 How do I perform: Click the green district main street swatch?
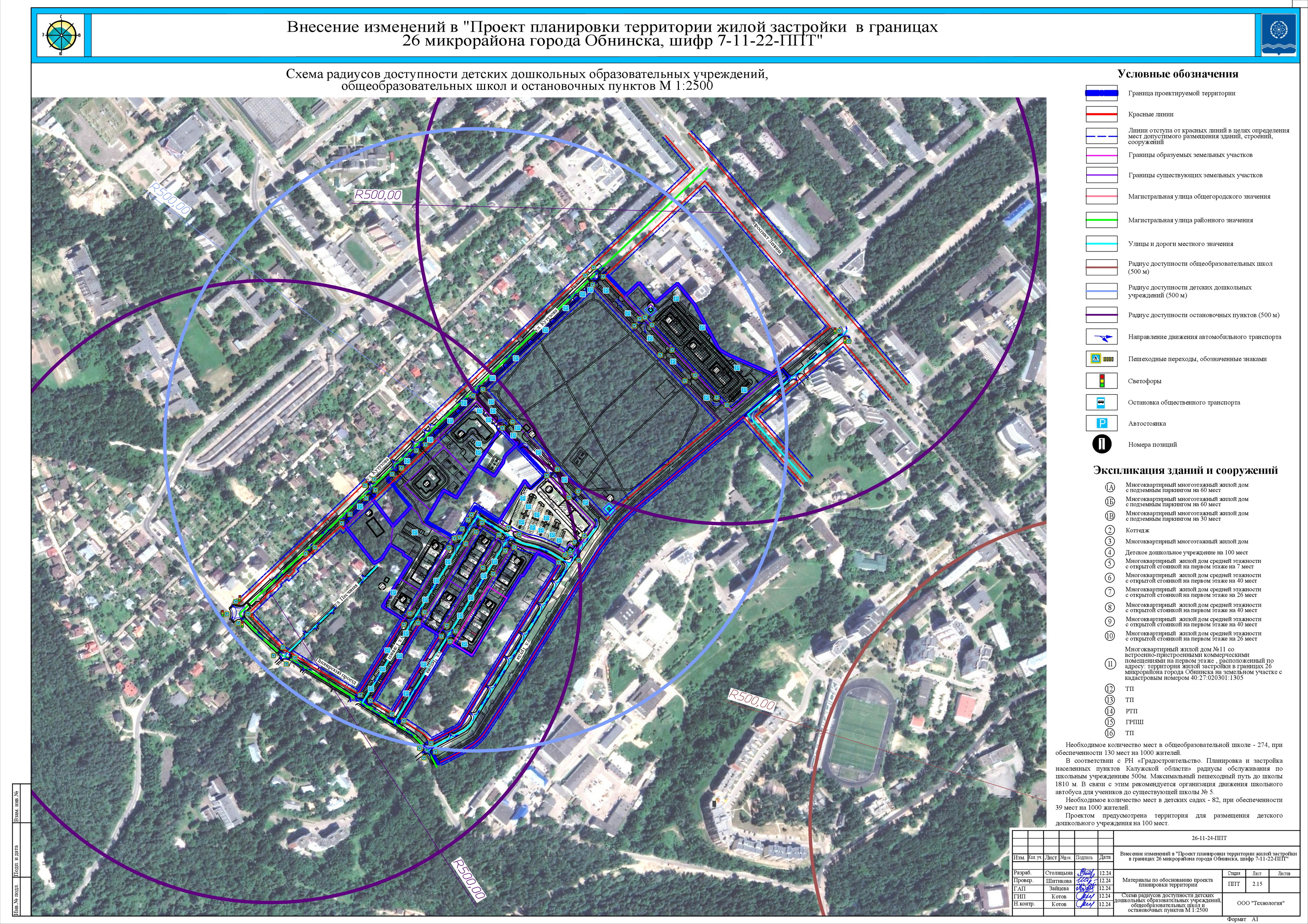[1101, 220]
